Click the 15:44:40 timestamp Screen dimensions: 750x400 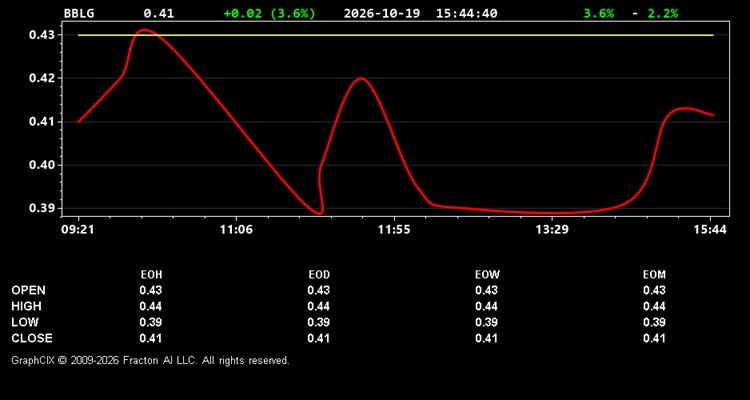(x=466, y=13)
